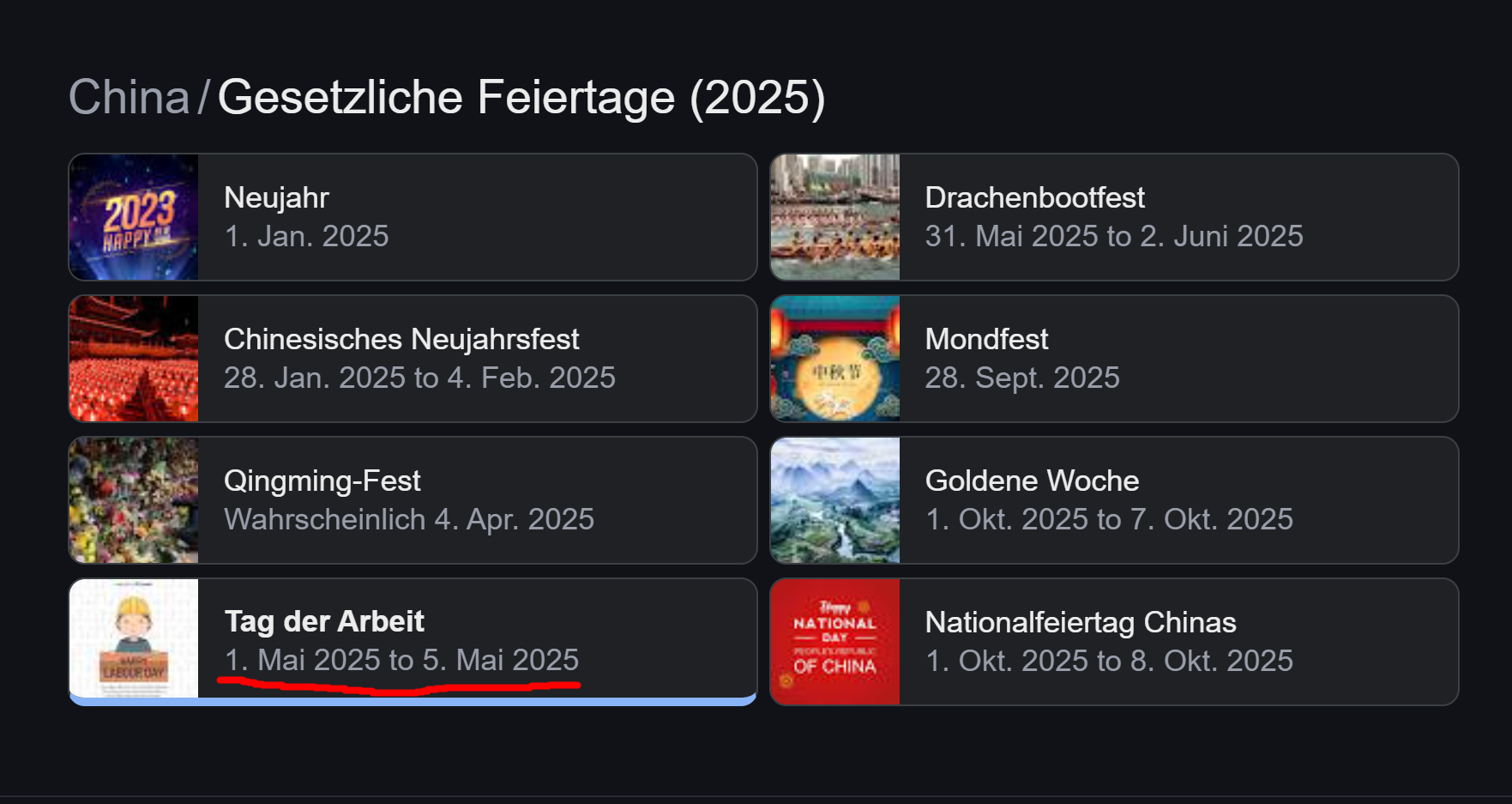The image size is (1512, 804).
Task: Open the Chinesisches Neujahrsfest title
Action: click(401, 340)
